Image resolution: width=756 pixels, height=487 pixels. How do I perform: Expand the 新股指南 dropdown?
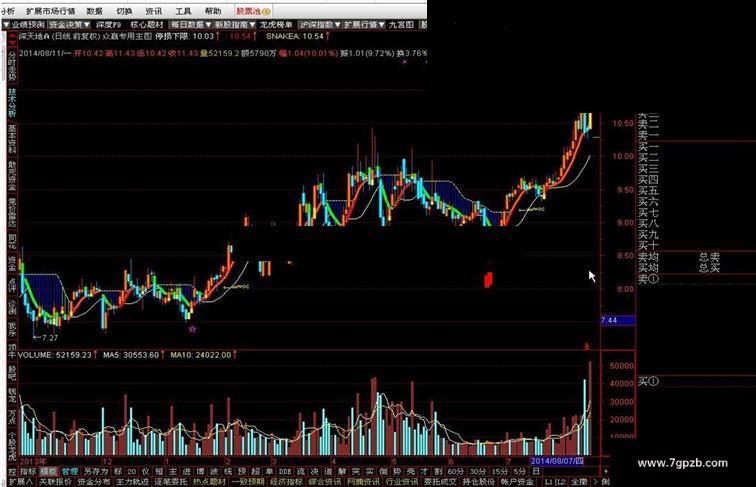[235, 25]
